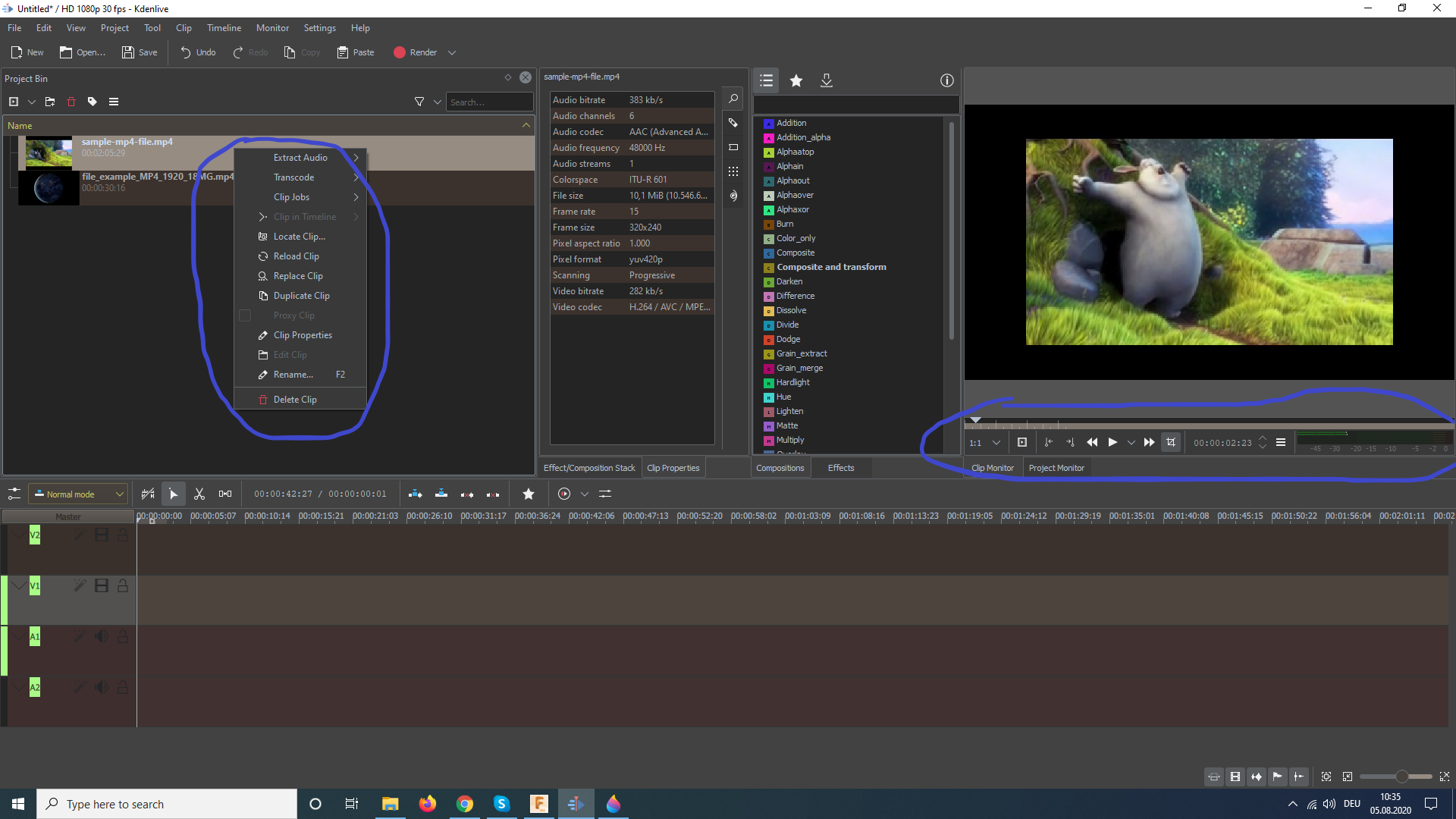
Task: Click Delete Clip in context menu
Action: (295, 400)
